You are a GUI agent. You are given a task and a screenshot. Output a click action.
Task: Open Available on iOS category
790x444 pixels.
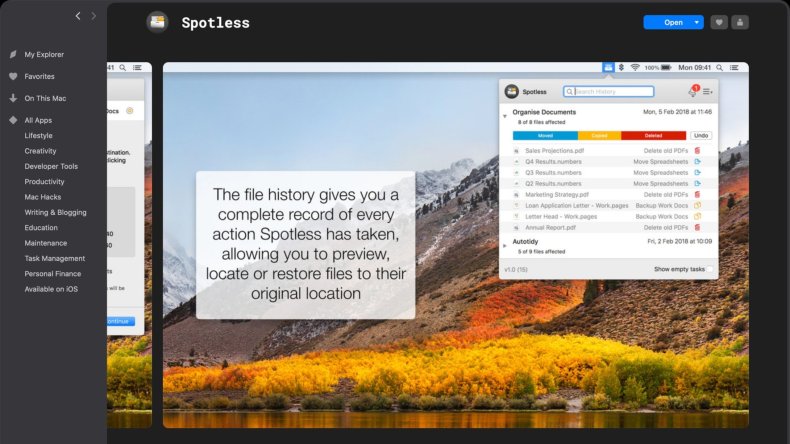51,289
